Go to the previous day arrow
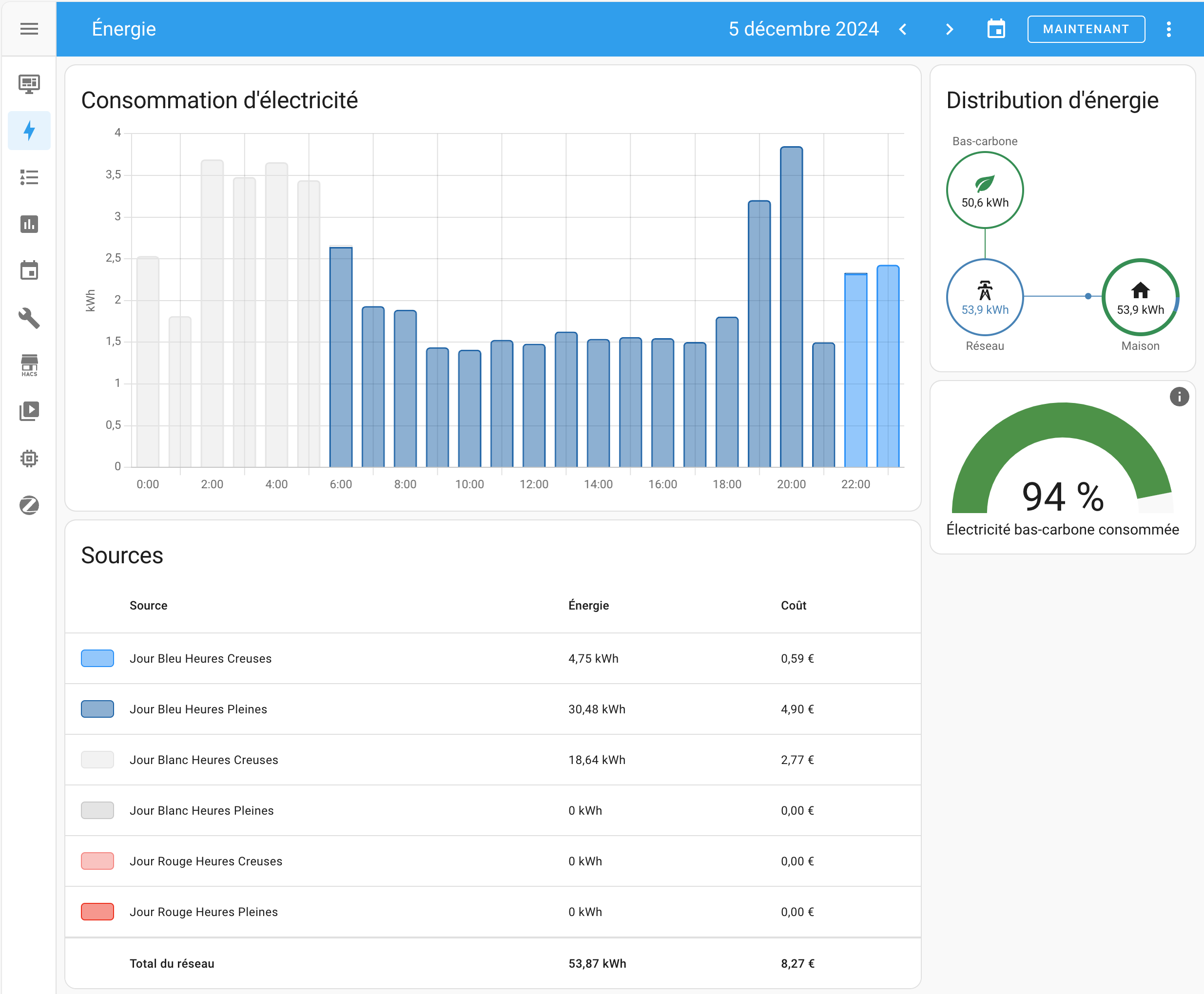The width and height of the screenshot is (1204, 994). (903, 29)
